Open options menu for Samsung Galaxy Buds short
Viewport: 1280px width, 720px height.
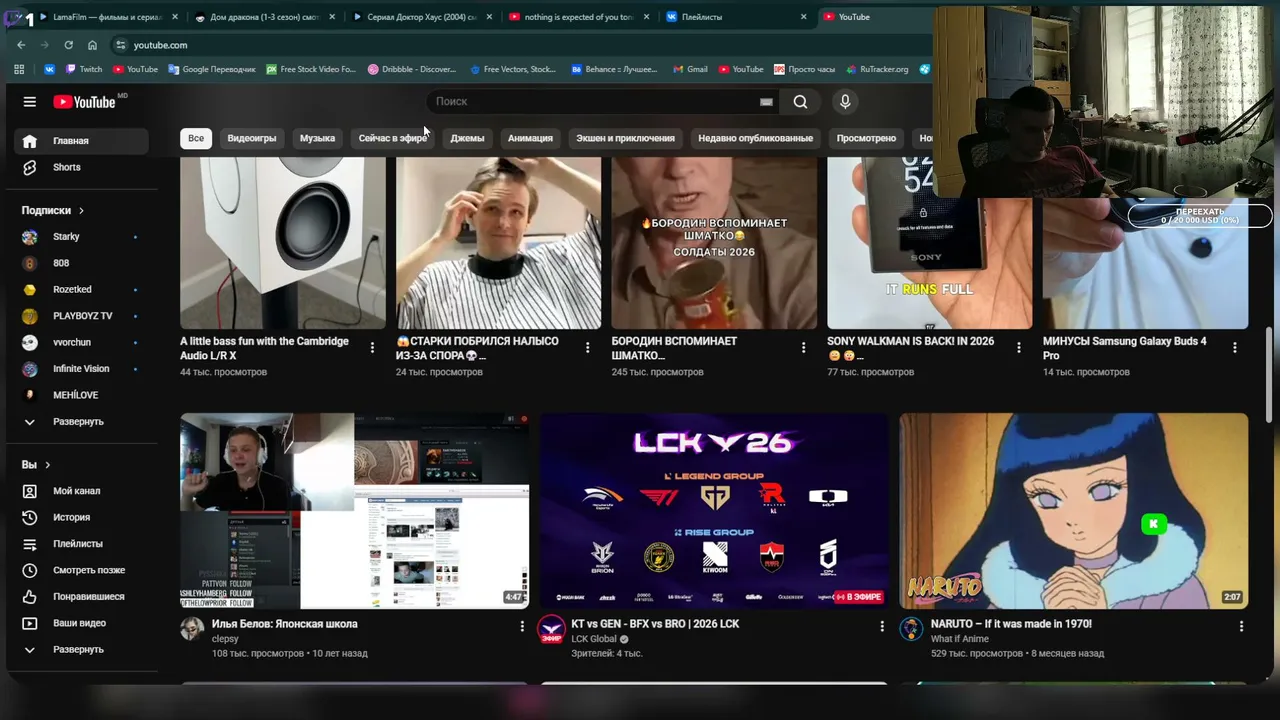[1235, 348]
